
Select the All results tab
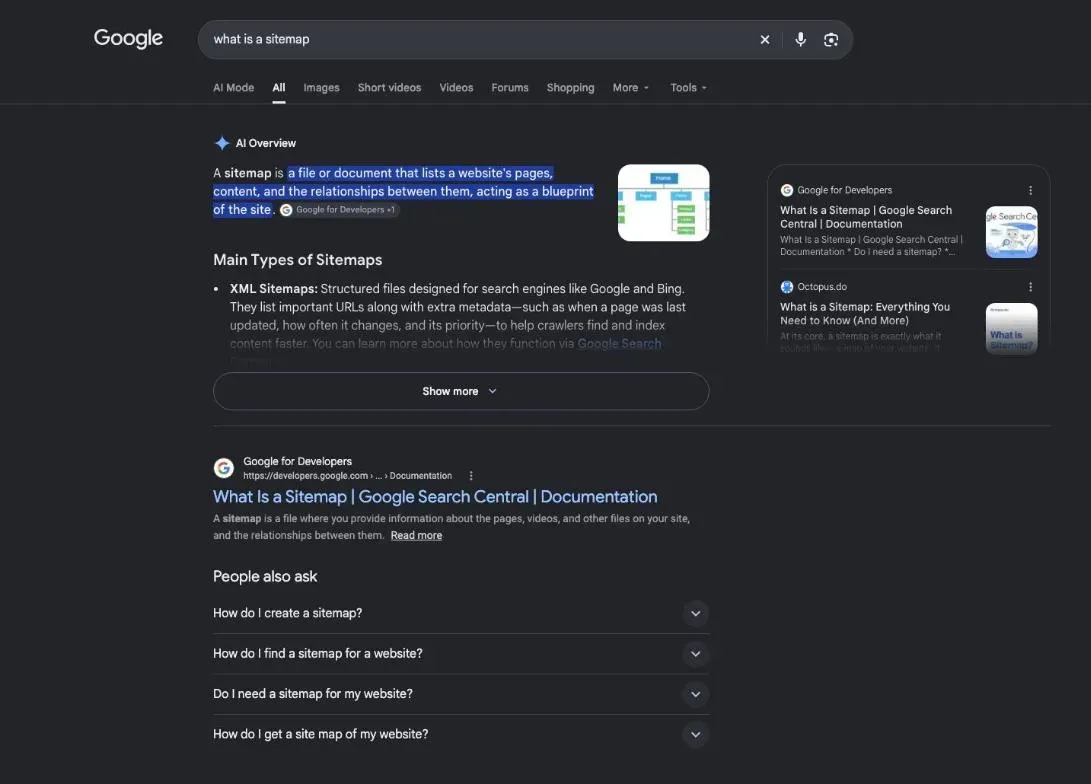pos(278,88)
